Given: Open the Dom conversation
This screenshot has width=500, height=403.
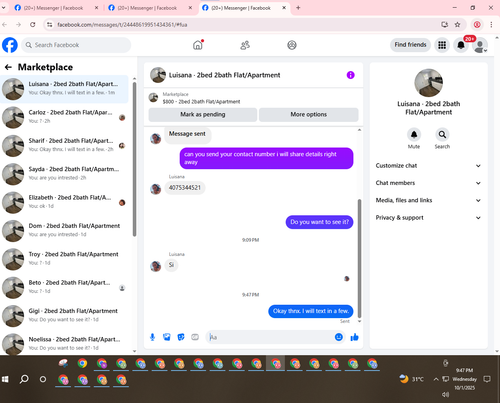Looking at the screenshot, I should tap(64, 231).
